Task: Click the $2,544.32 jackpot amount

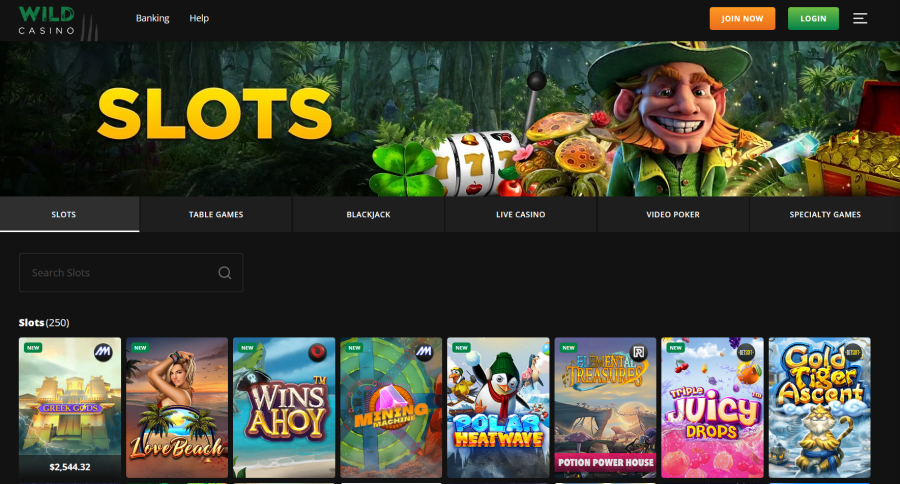Action: pyautogui.click(x=69, y=467)
